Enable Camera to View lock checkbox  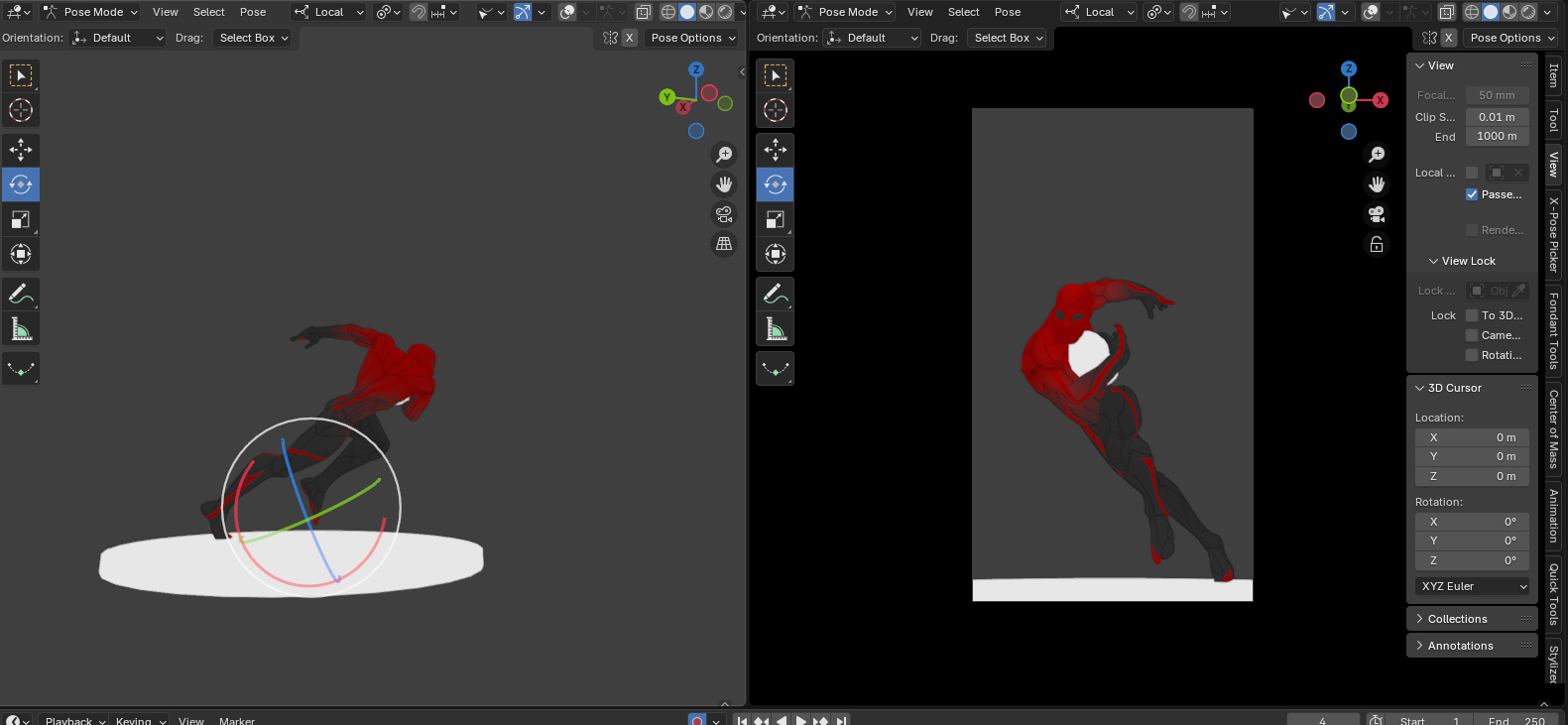click(1472, 335)
